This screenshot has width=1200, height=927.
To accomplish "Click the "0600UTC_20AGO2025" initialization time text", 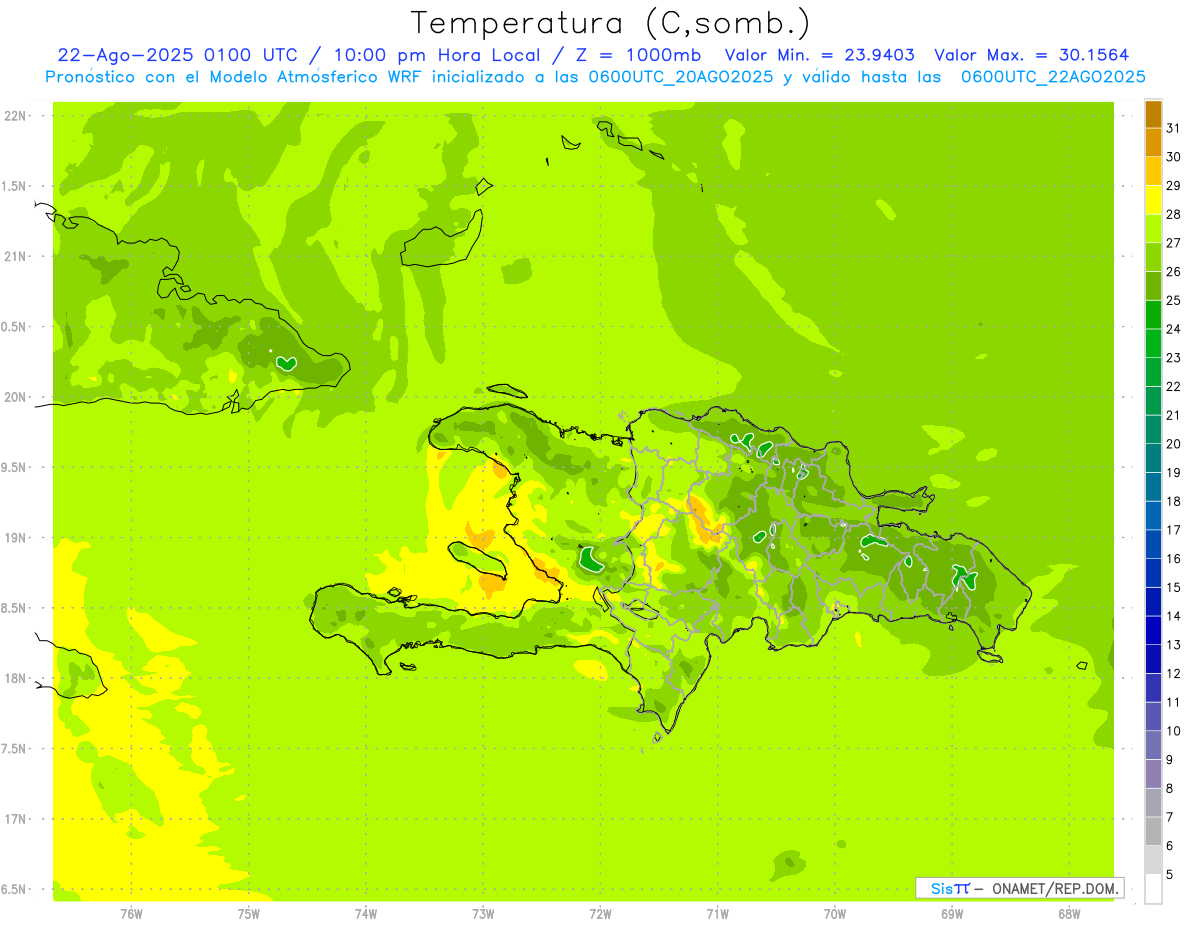I will (x=675, y=77).
